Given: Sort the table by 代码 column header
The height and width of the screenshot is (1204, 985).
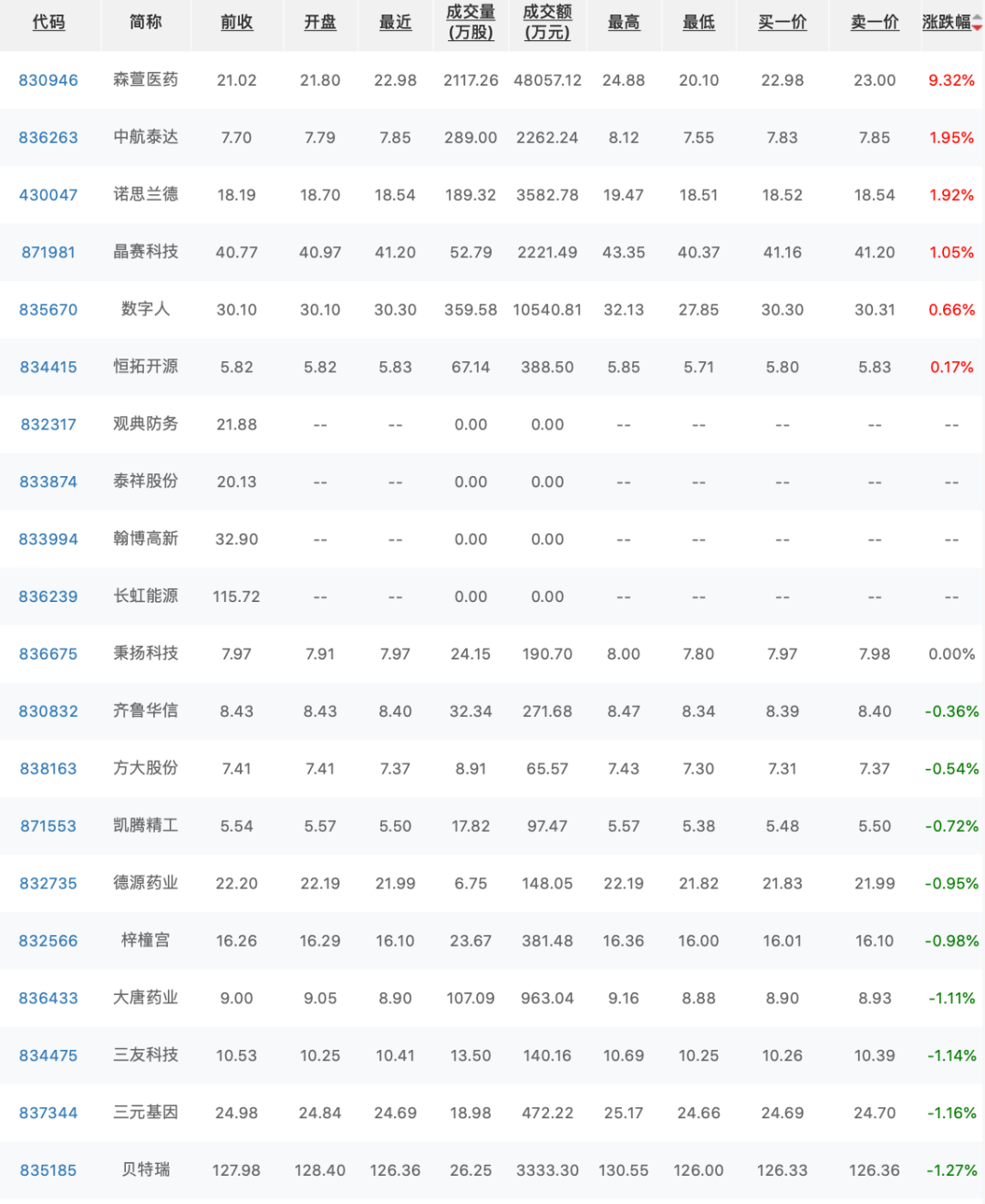Looking at the screenshot, I should coord(49,22).
